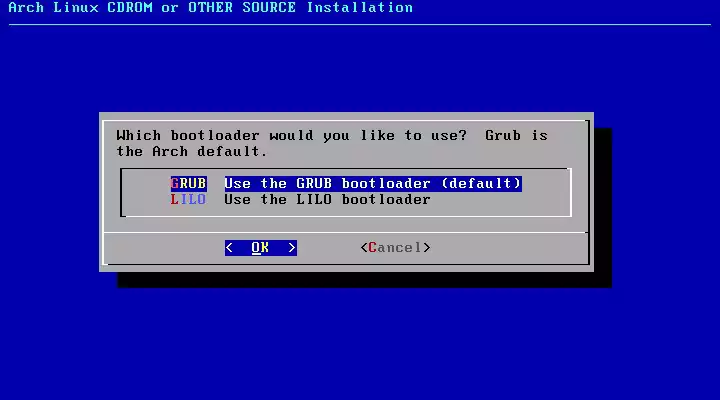Viewport: 720px width, 400px height.
Task: Click the right angle bracket of OK
Action: point(291,248)
